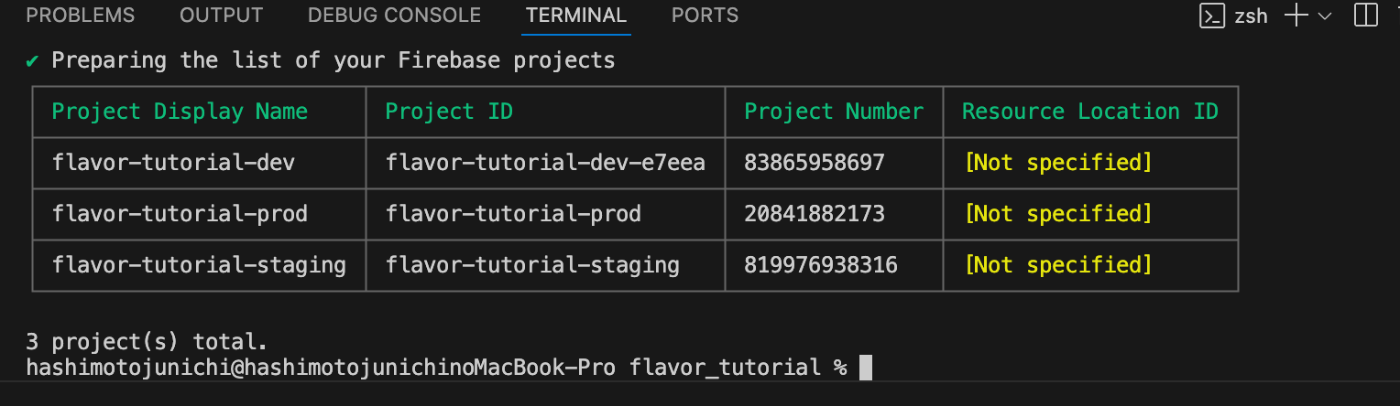Click project number 819976938316
This screenshot has height=406, width=1400.
[821, 265]
